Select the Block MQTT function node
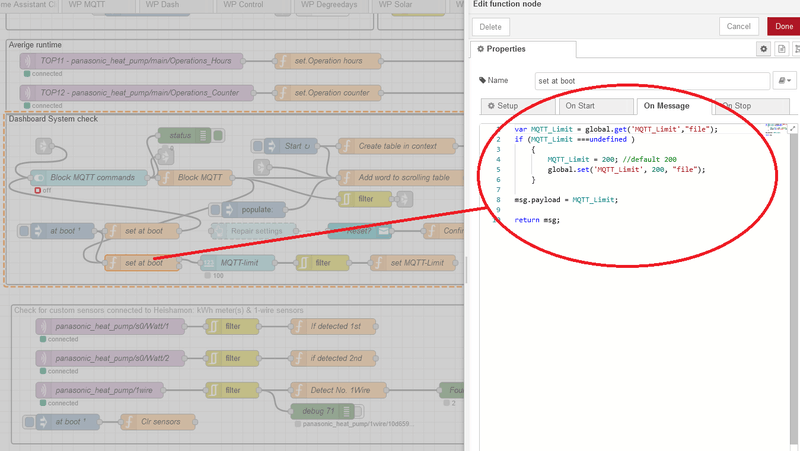 click(x=200, y=177)
